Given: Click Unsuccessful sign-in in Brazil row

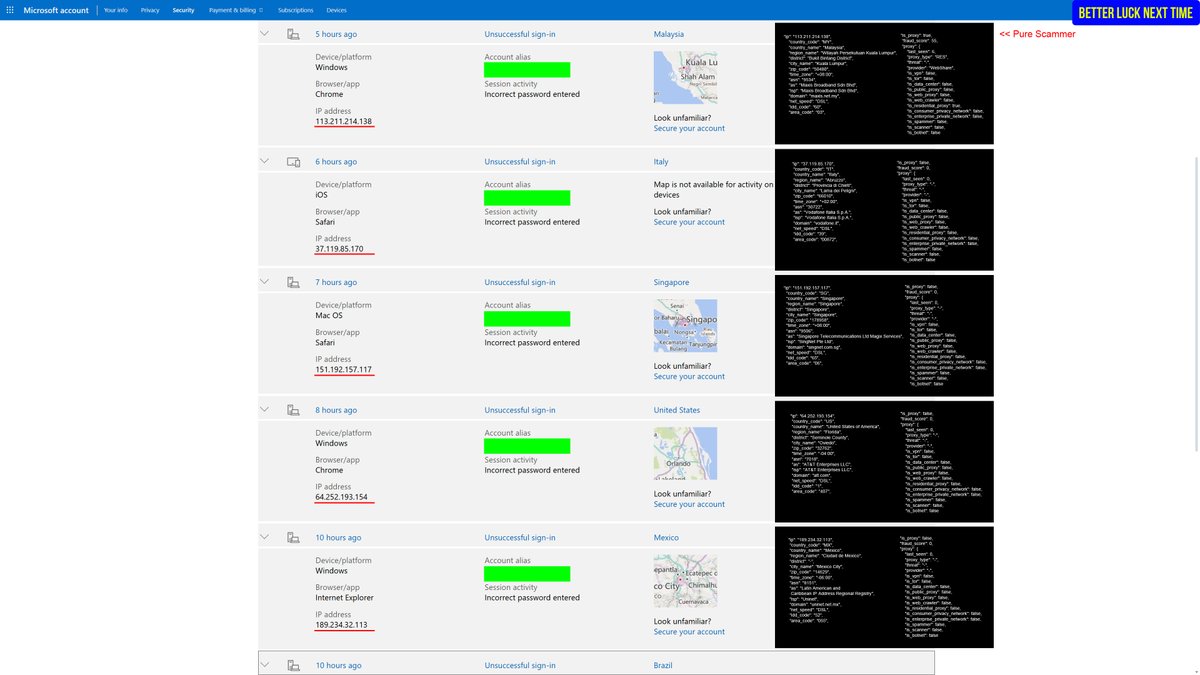Looking at the screenshot, I should (520, 665).
